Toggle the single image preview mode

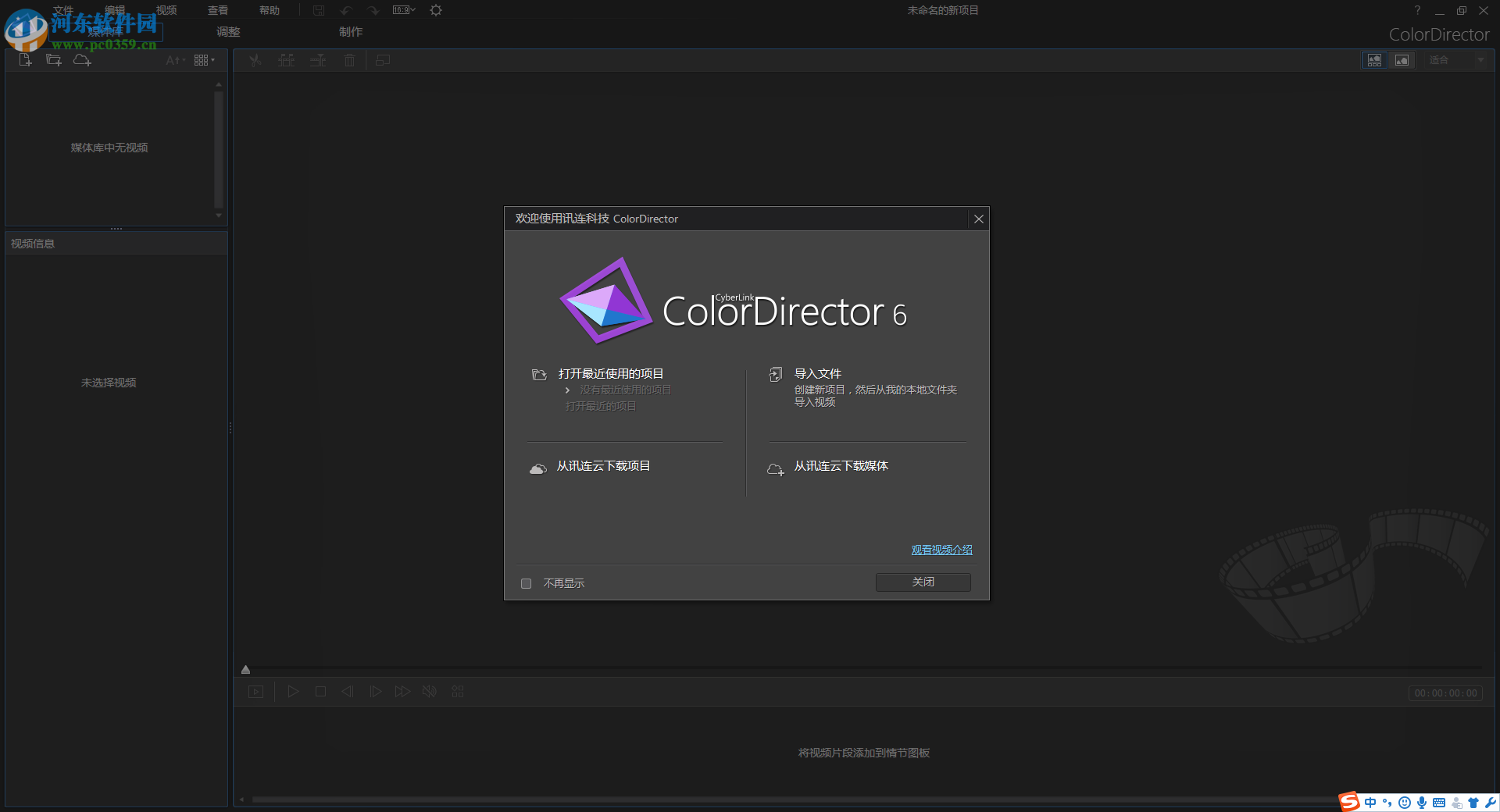coord(1402,60)
